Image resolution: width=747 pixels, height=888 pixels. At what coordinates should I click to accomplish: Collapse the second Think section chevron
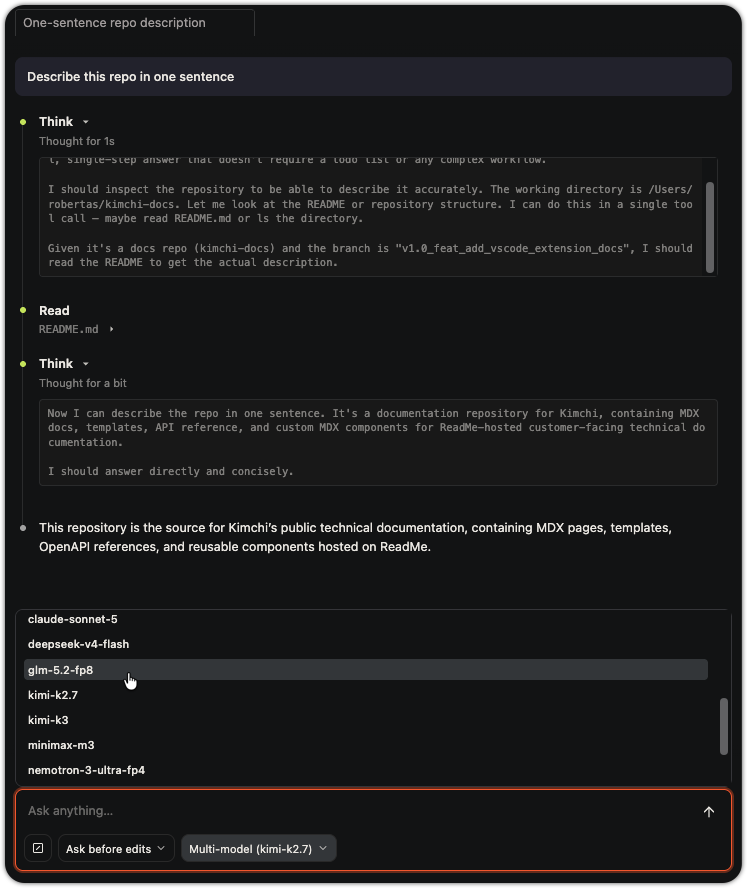coord(86,364)
